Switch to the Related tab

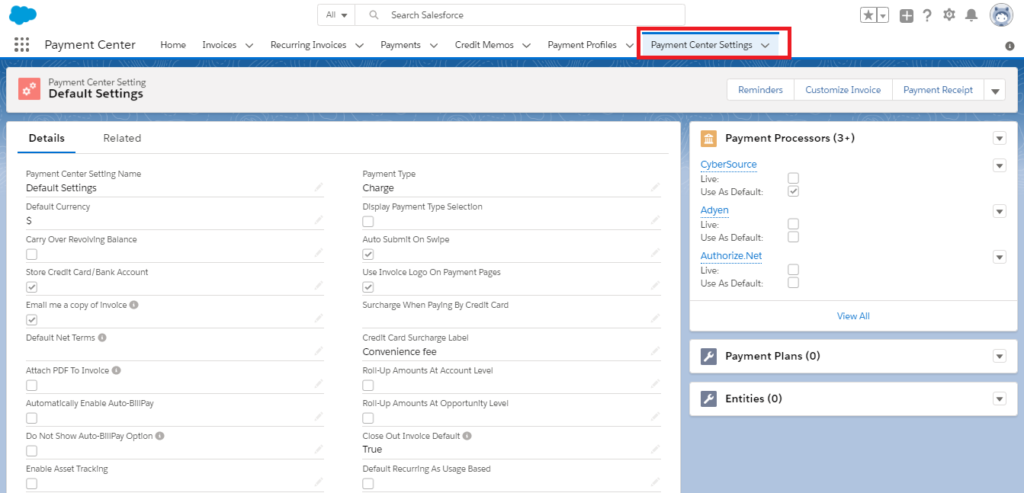(122, 138)
